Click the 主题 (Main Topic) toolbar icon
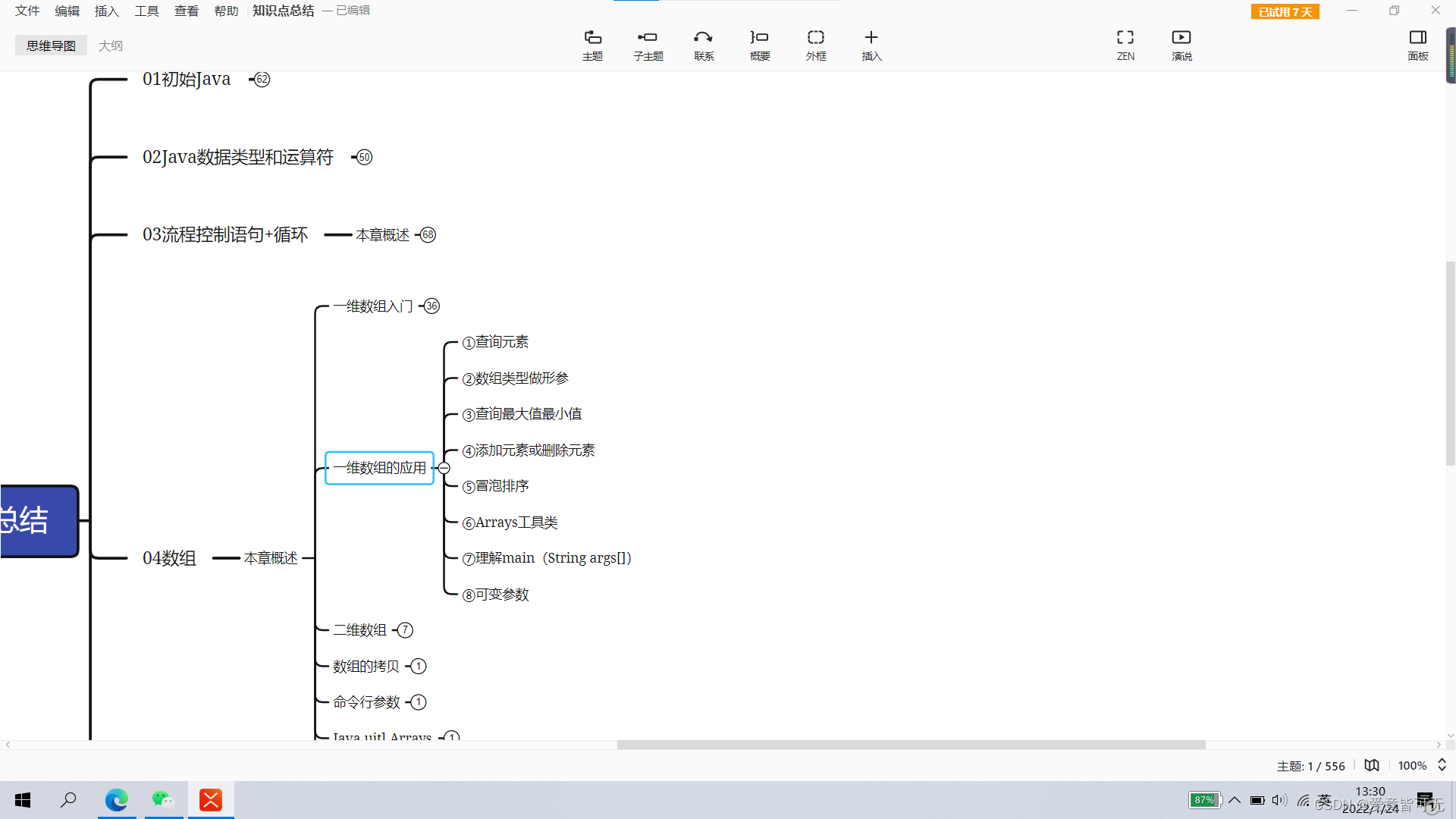 [x=592, y=44]
